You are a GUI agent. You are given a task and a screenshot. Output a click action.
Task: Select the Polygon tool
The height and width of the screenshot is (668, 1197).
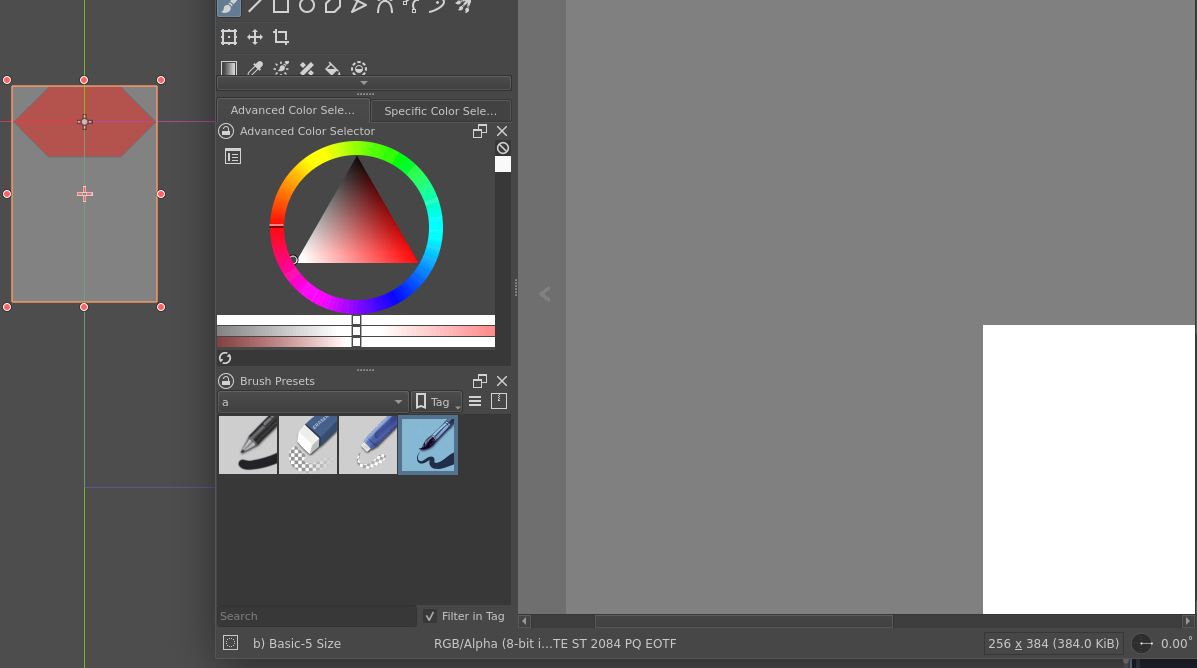point(333,6)
